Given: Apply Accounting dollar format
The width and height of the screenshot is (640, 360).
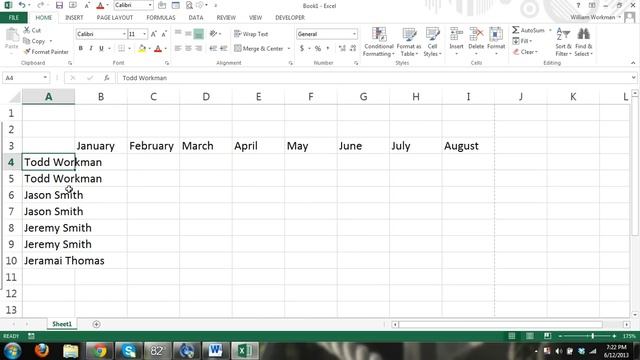Looking at the screenshot, I should pyautogui.click(x=302, y=49).
